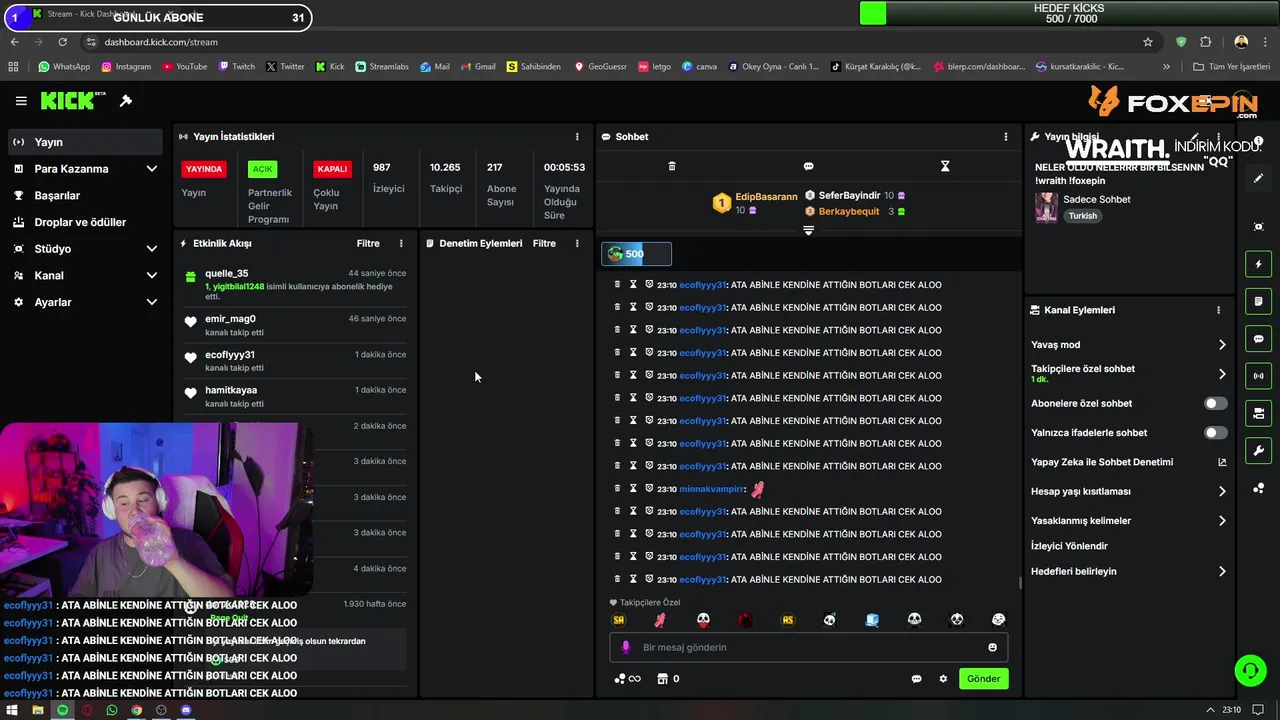Screen dimensions: 1280x720
Task: Click the broadcast signal icon in right sidebar
Action: pos(1259,376)
